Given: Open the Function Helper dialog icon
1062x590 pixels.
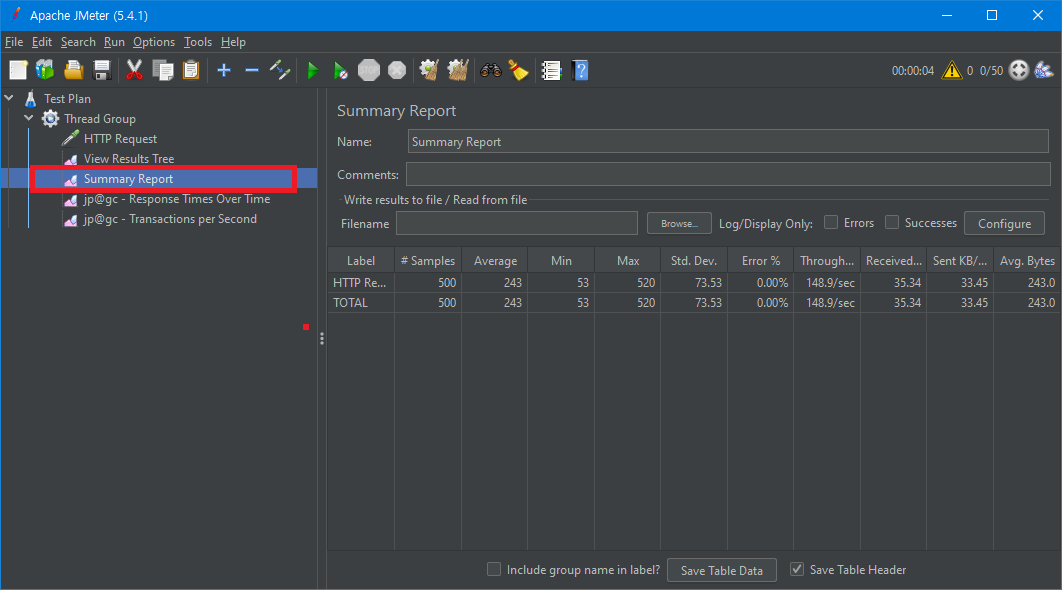Looking at the screenshot, I should [551, 70].
